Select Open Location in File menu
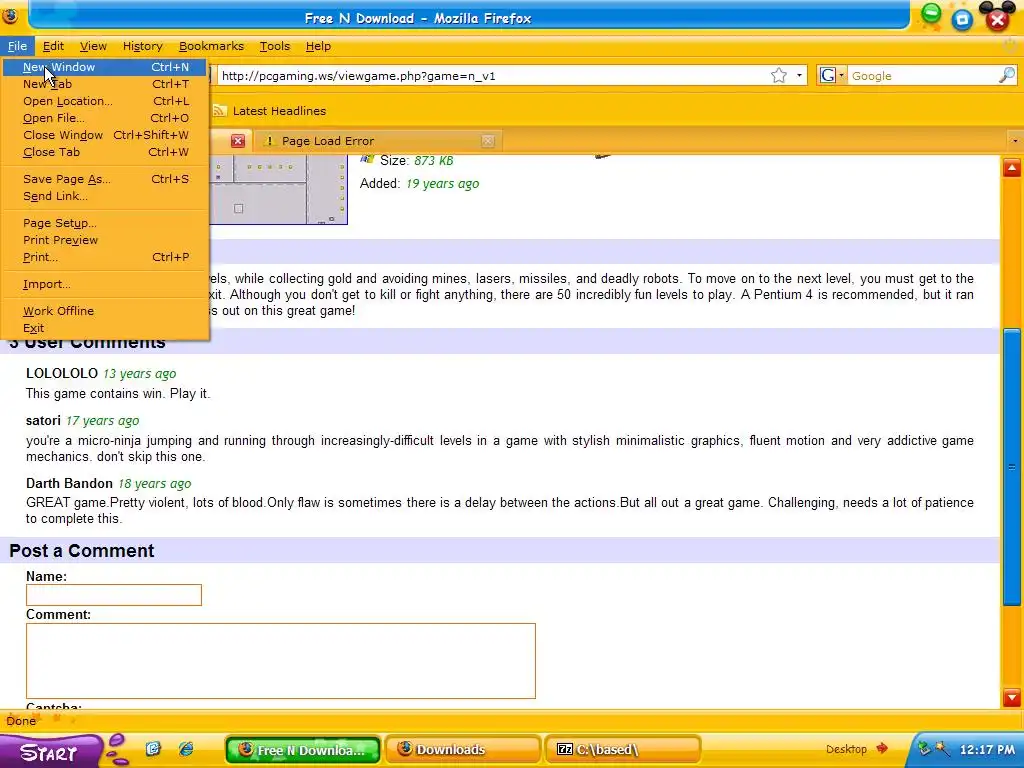 pos(104,101)
